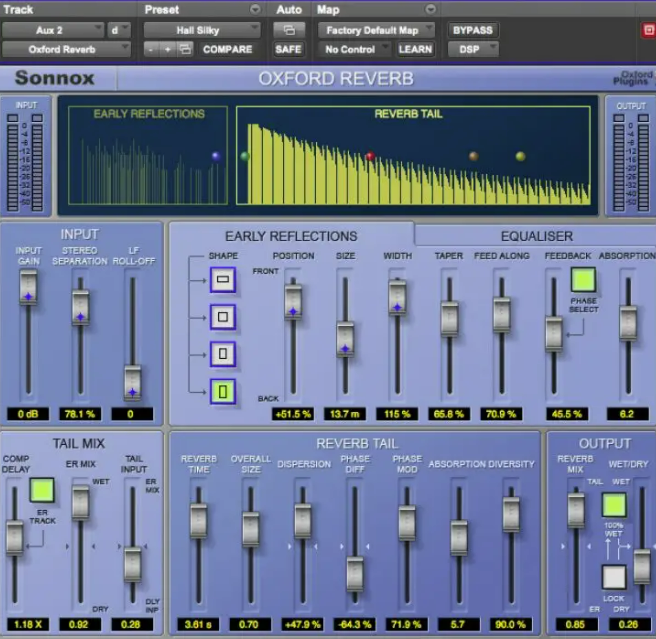Image resolution: width=656 pixels, height=639 pixels.
Task: Click the Wet/Dry slider handle
Action: 642,567
